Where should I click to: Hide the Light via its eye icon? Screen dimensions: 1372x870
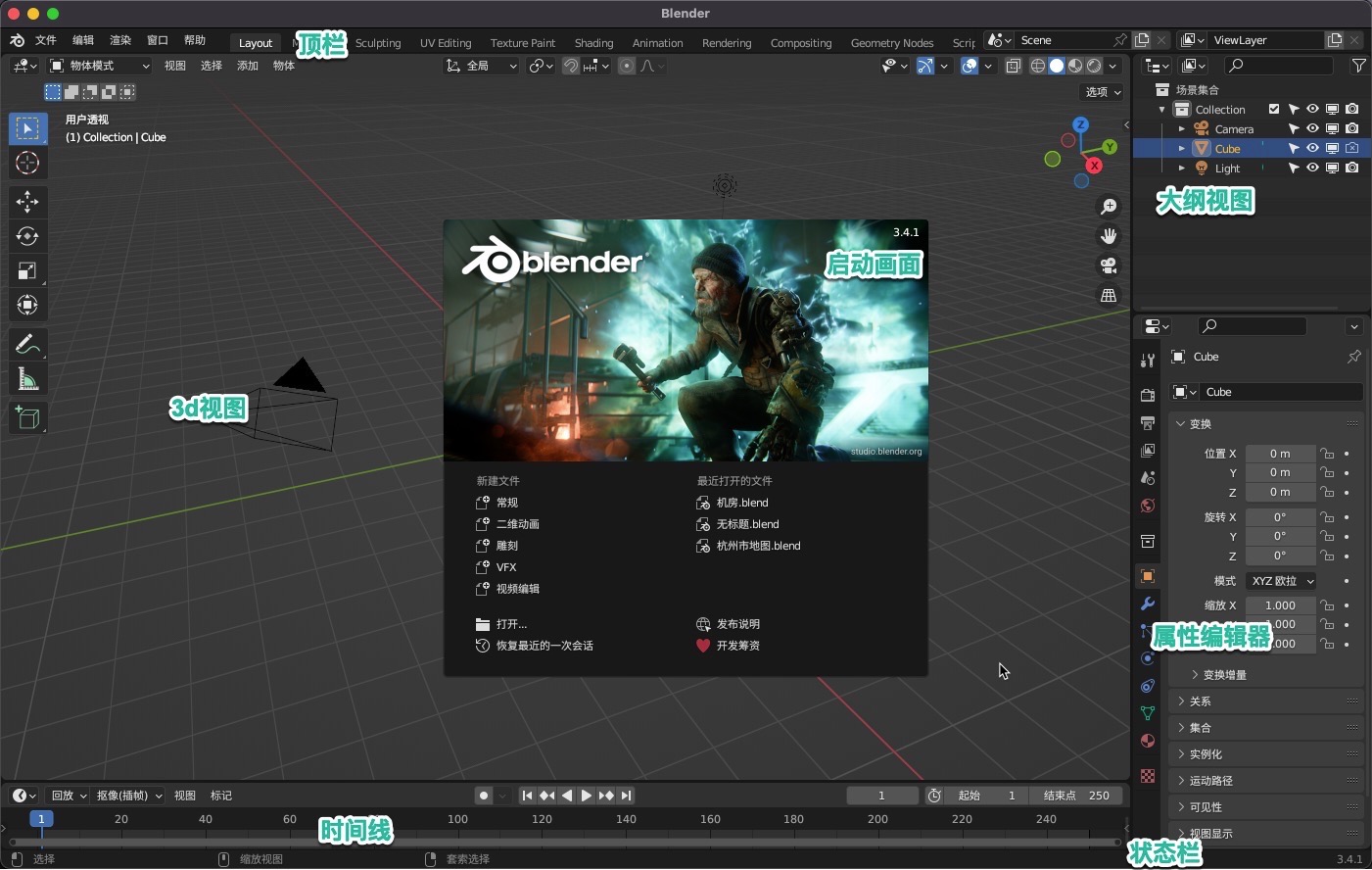pyautogui.click(x=1312, y=168)
